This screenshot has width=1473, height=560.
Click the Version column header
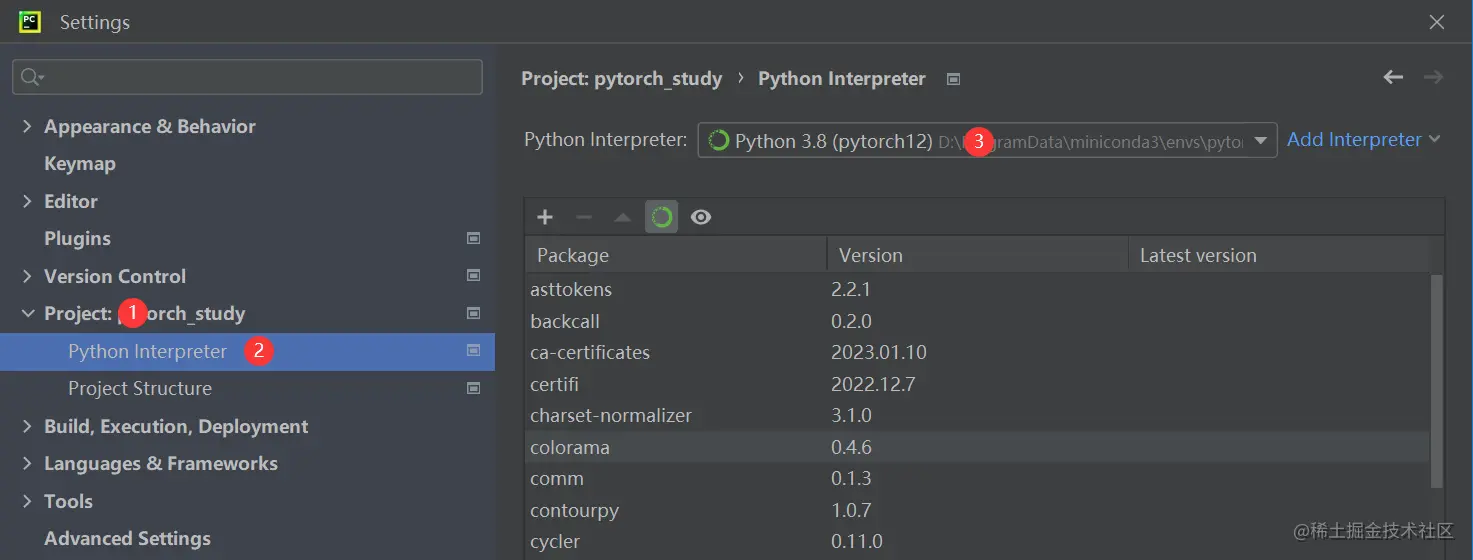click(870, 256)
